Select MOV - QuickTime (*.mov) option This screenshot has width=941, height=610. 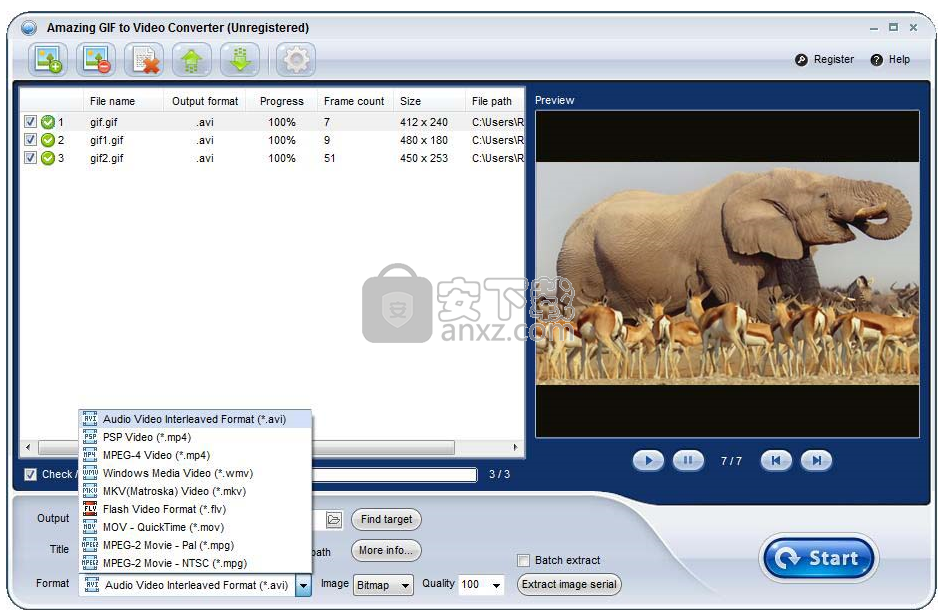point(195,527)
